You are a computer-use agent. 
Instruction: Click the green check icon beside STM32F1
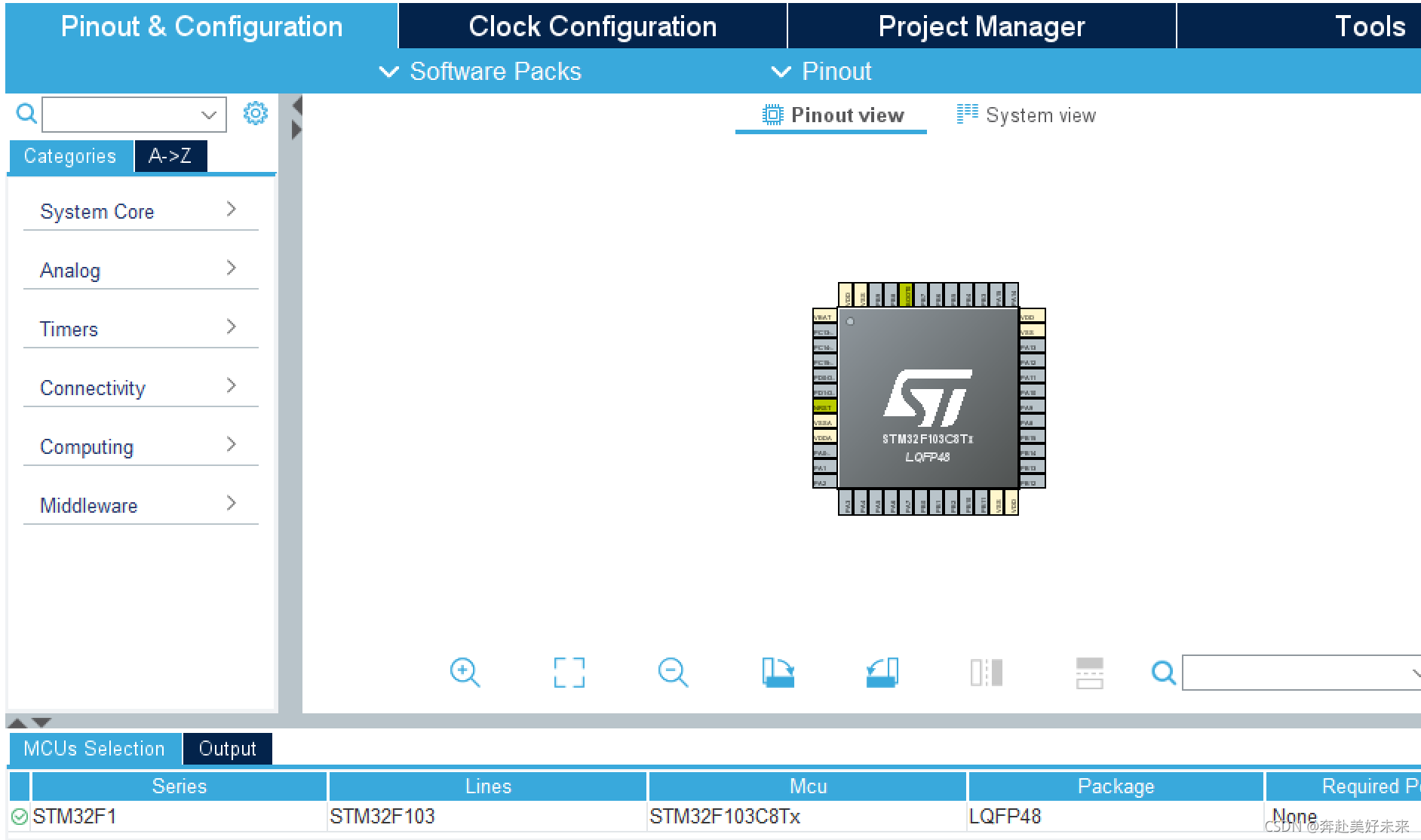pos(20,817)
